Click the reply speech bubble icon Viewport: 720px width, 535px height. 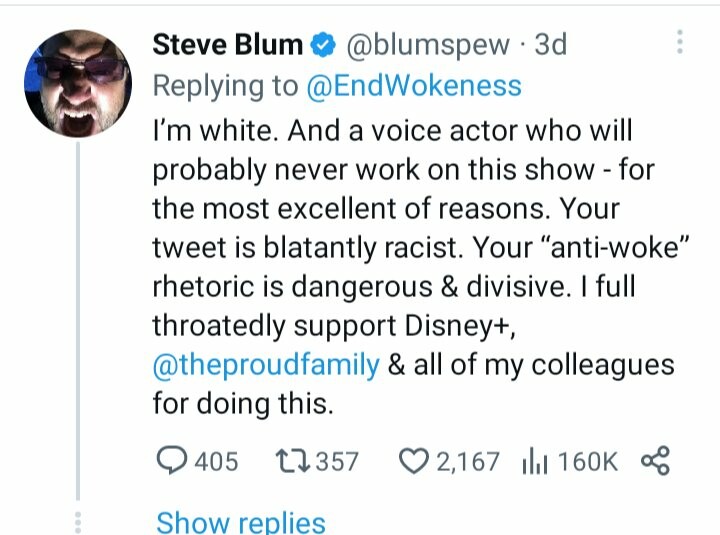pos(173,461)
